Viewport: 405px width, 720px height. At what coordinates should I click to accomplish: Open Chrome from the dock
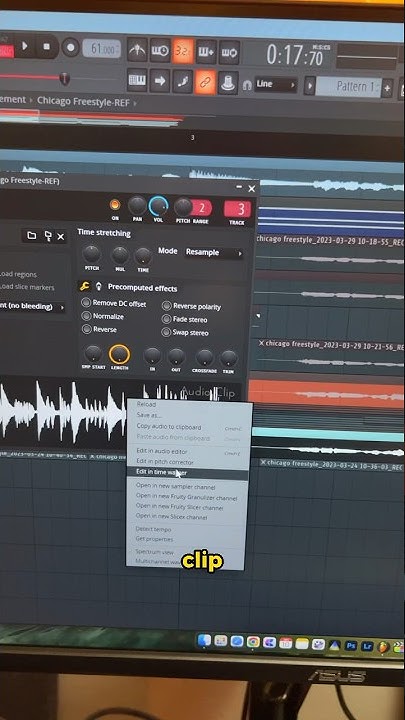(253, 642)
